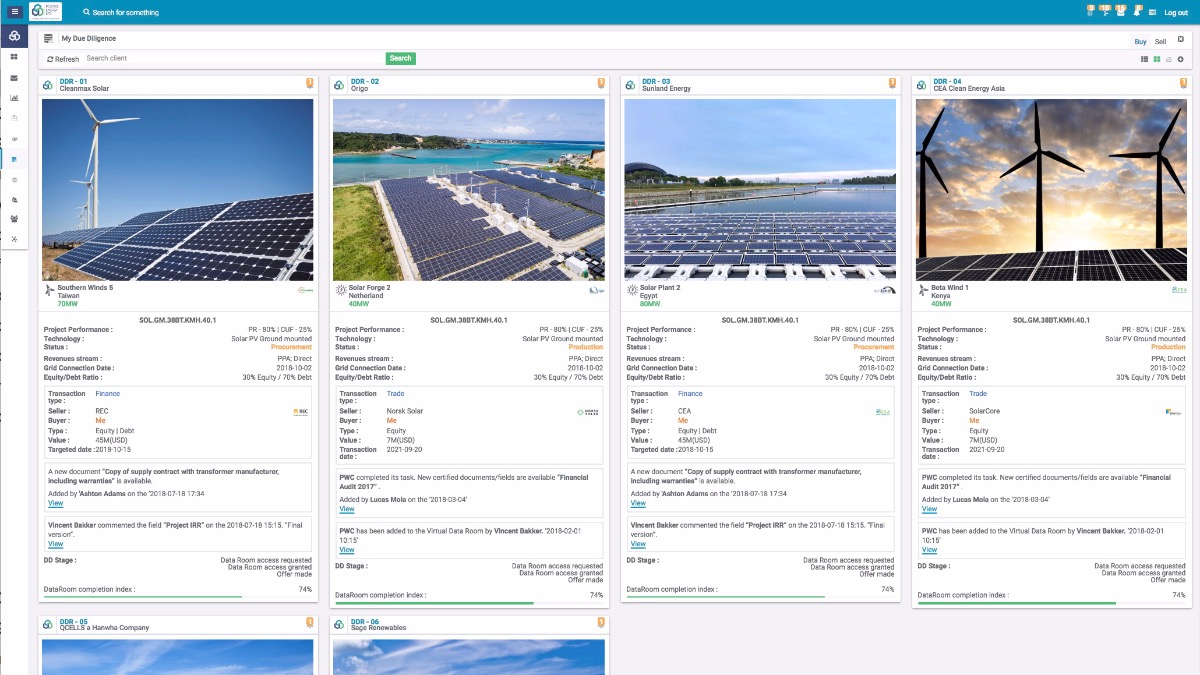Open the top bar icon with badge 3
1200x675 pixels.
pos(1090,11)
